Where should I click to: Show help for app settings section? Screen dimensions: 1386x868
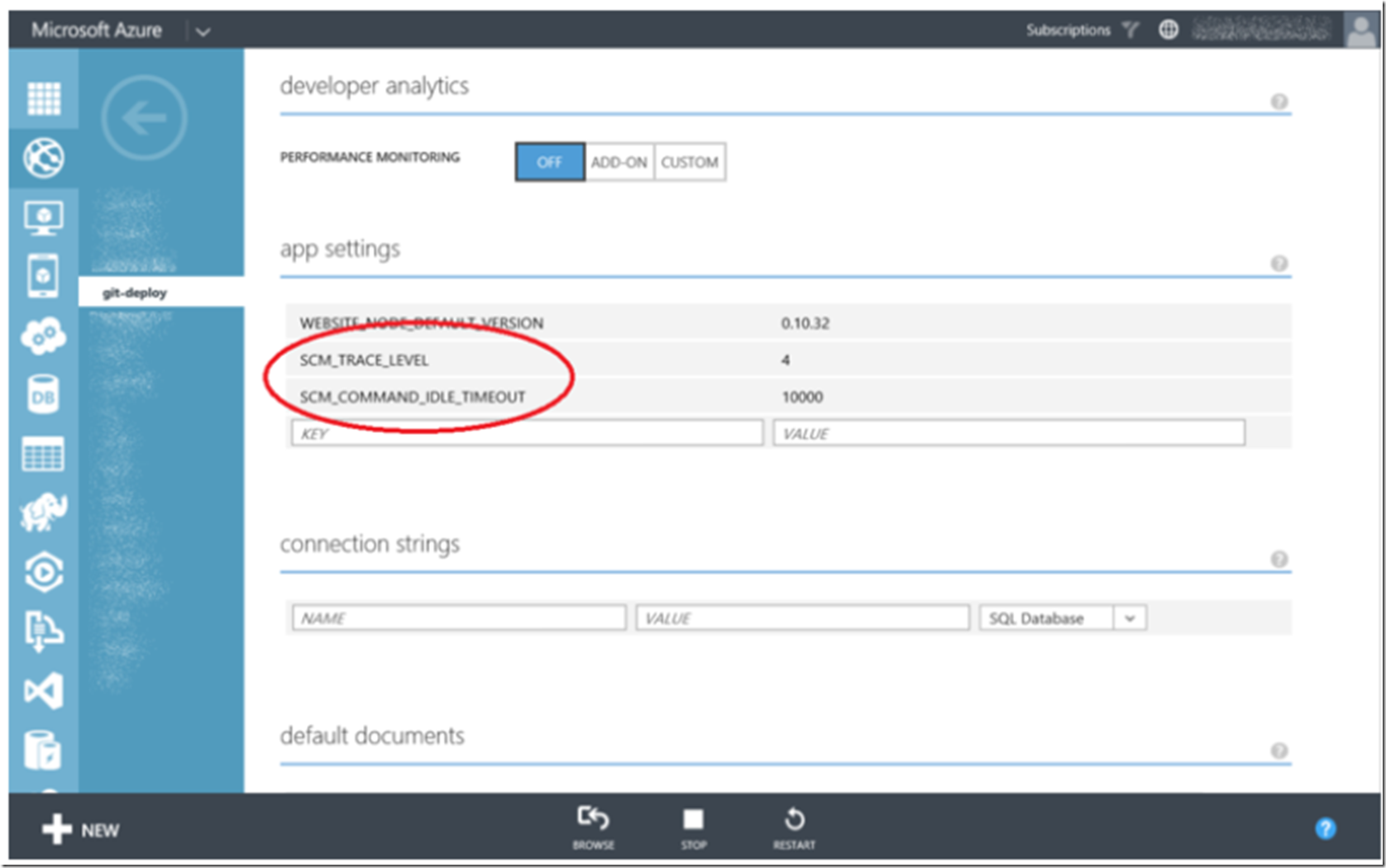coord(1278,264)
